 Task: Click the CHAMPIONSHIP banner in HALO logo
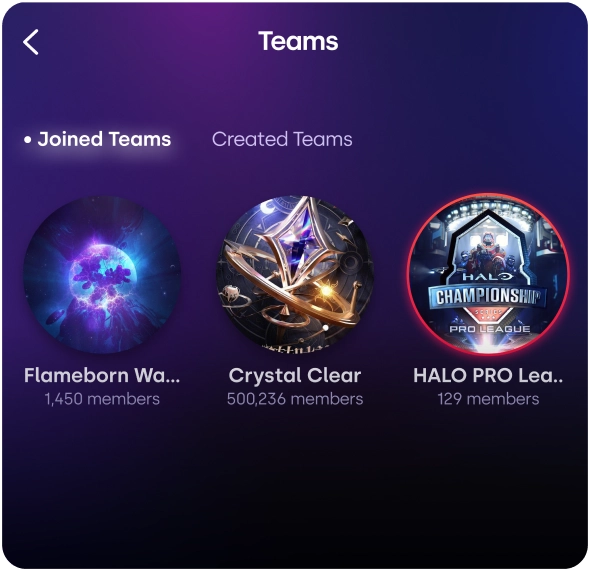tap(488, 296)
